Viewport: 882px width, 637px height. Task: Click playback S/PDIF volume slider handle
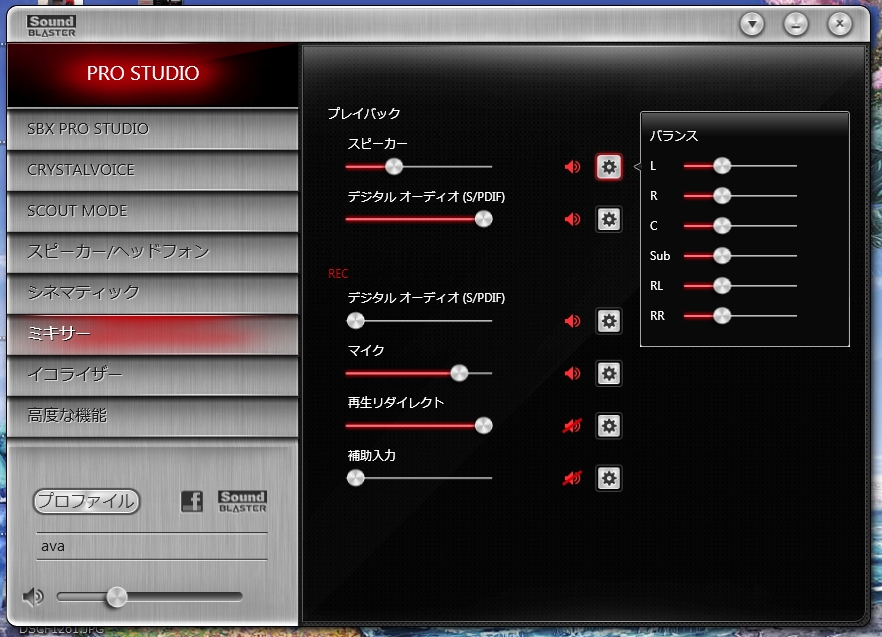click(x=483, y=219)
